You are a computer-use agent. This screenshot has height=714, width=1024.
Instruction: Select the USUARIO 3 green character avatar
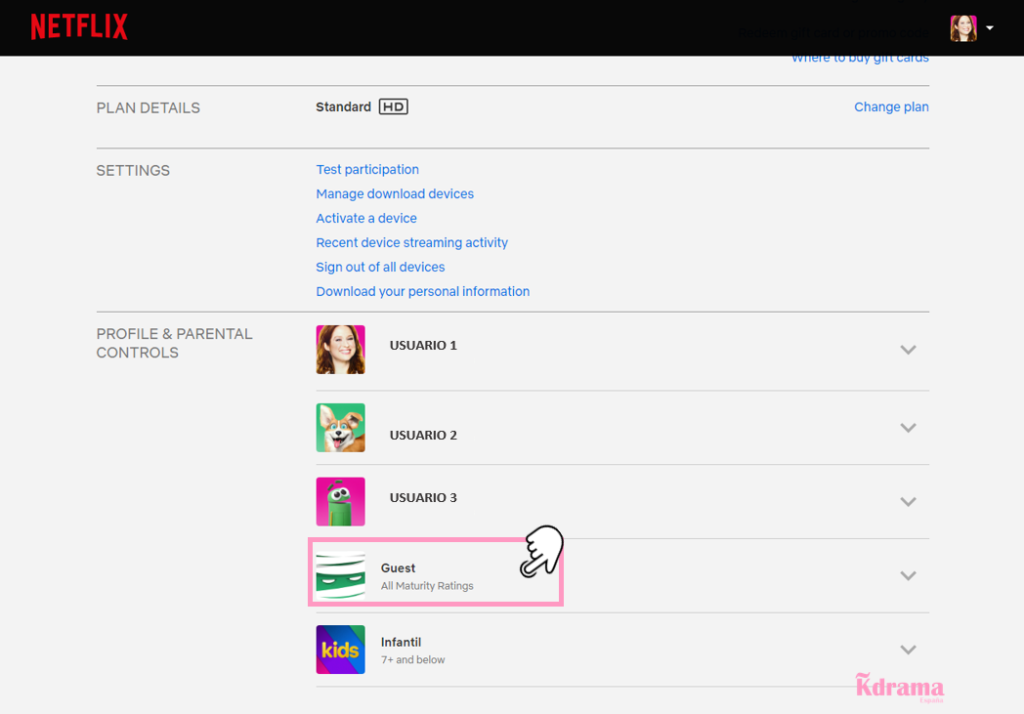click(340, 501)
